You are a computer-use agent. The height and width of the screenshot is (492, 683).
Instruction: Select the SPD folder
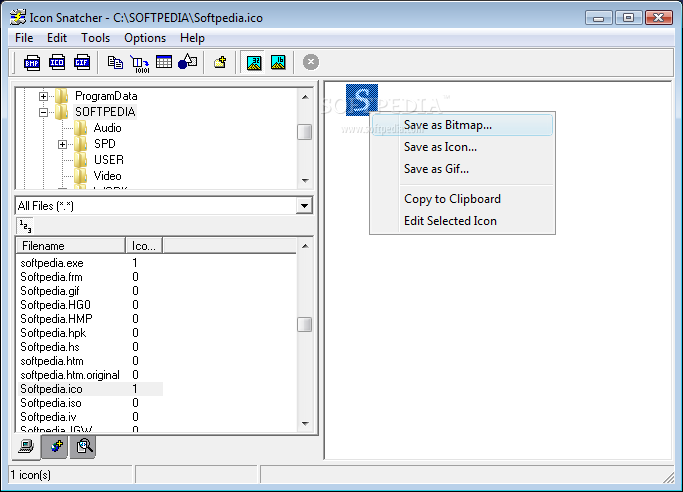[105, 144]
